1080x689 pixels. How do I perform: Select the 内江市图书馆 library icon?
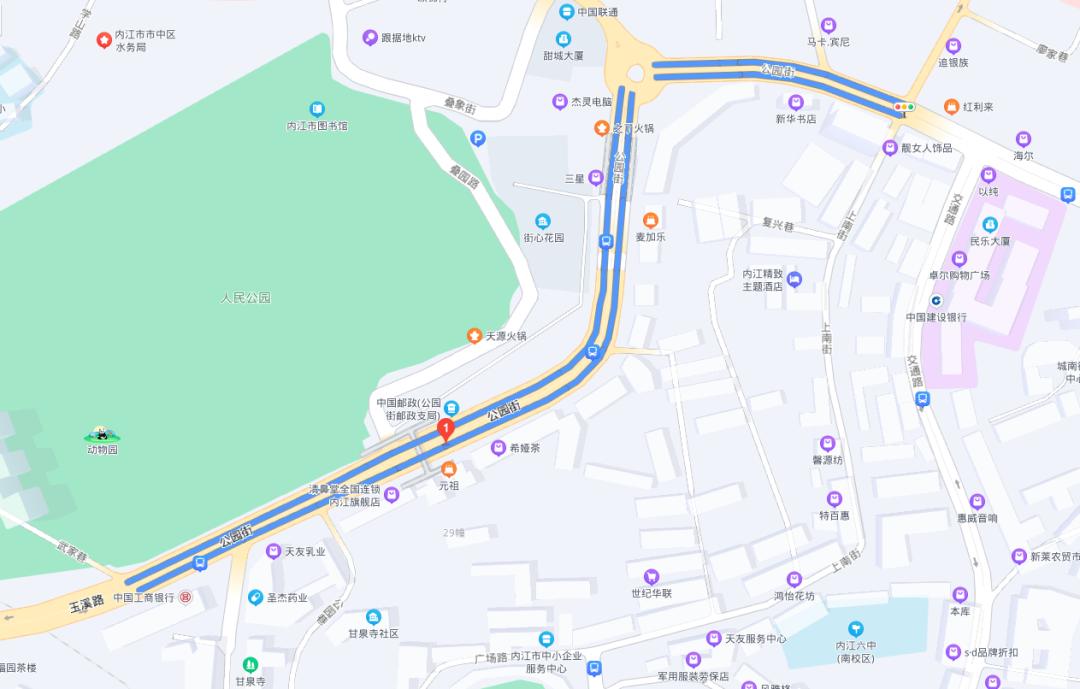click(x=317, y=109)
